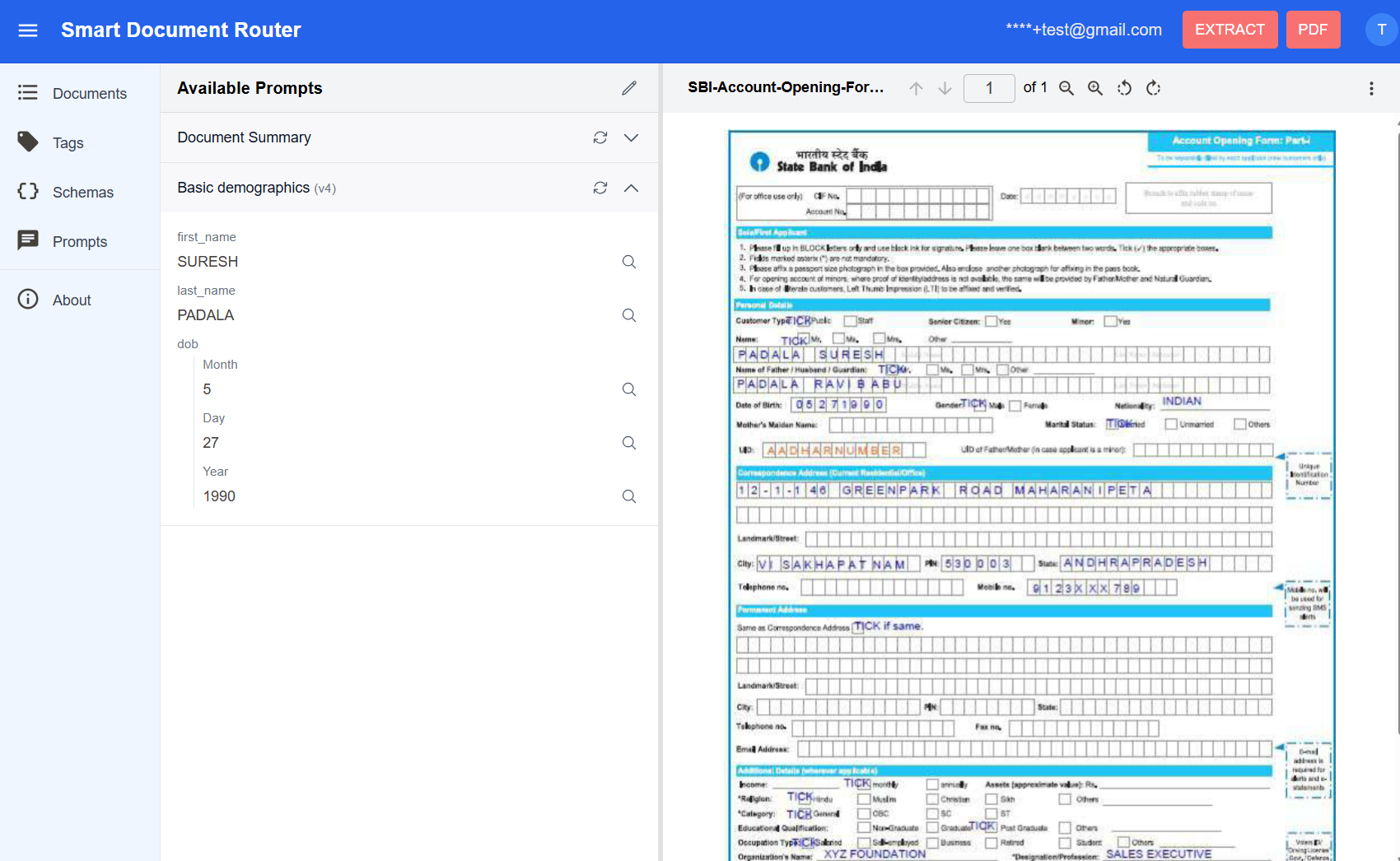Click the Non-Graduate checkbox in form
The height and width of the screenshot is (861, 1400).
864,828
